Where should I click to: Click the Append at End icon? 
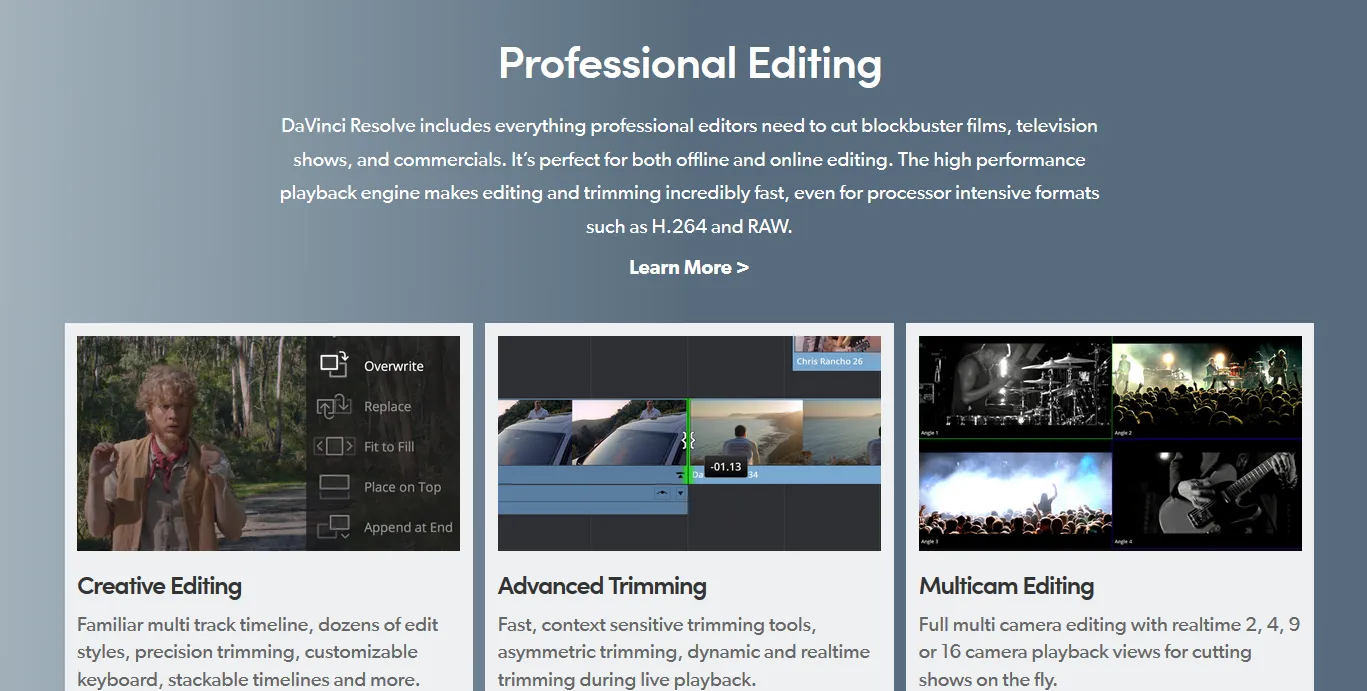(x=334, y=527)
